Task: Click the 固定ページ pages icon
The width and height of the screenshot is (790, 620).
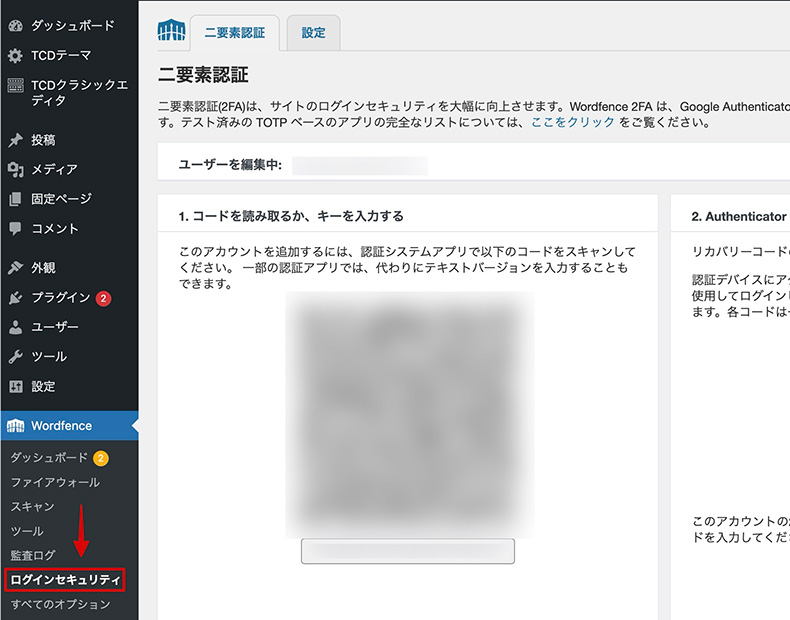Action: pyautogui.click(x=16, y=199)
